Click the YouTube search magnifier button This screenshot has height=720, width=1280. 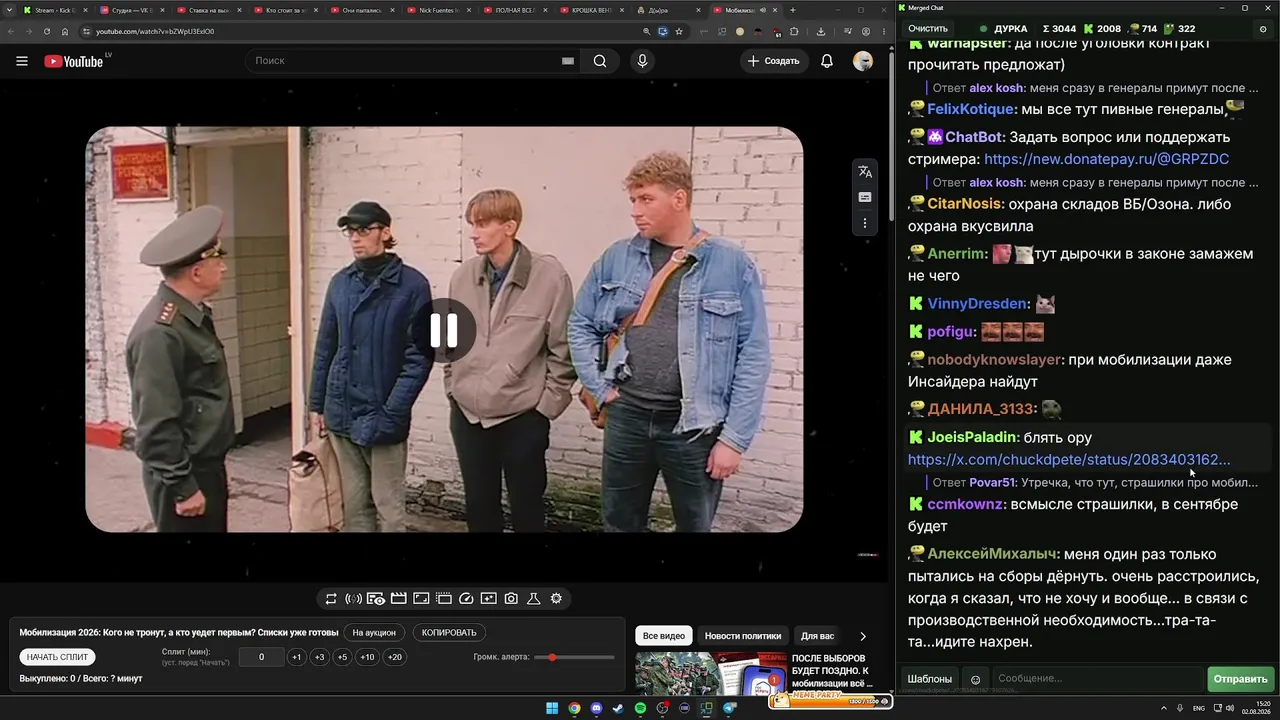pyautogui.click(x=600, y=61)
